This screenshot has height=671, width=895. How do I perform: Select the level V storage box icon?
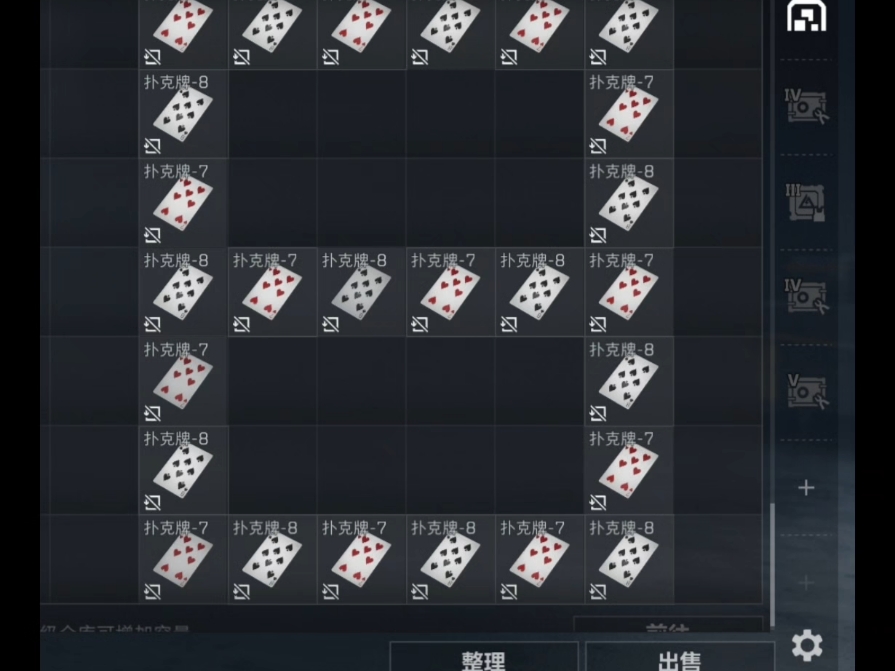pos(807,391)
